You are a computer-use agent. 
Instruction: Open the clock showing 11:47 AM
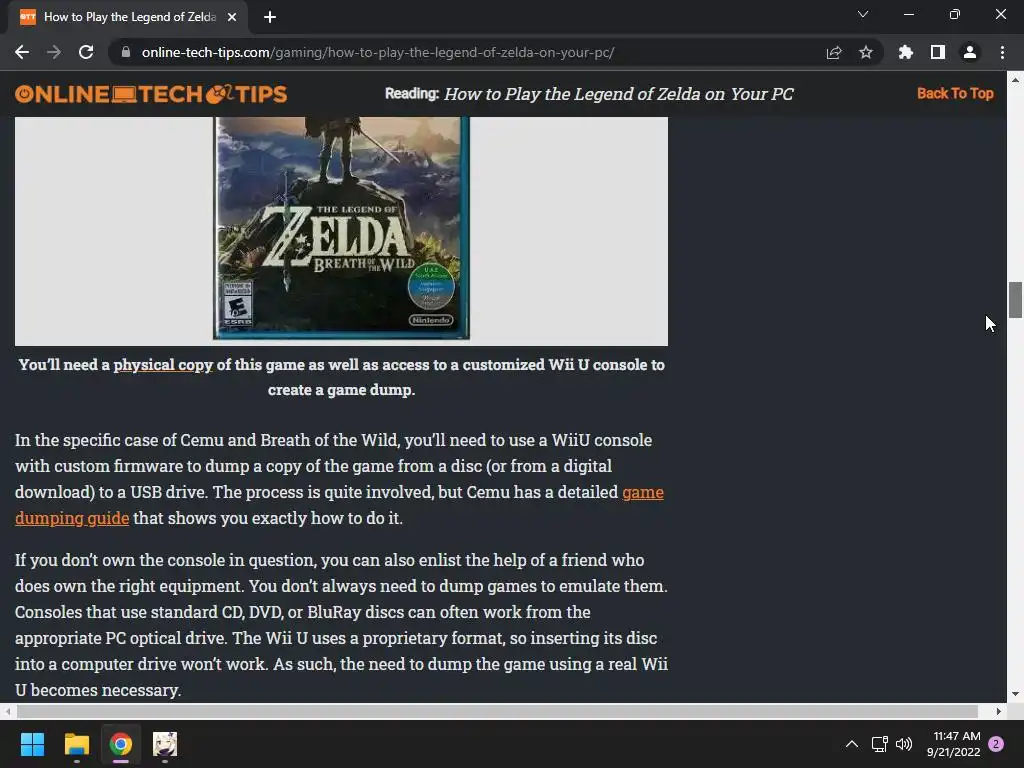953,744
